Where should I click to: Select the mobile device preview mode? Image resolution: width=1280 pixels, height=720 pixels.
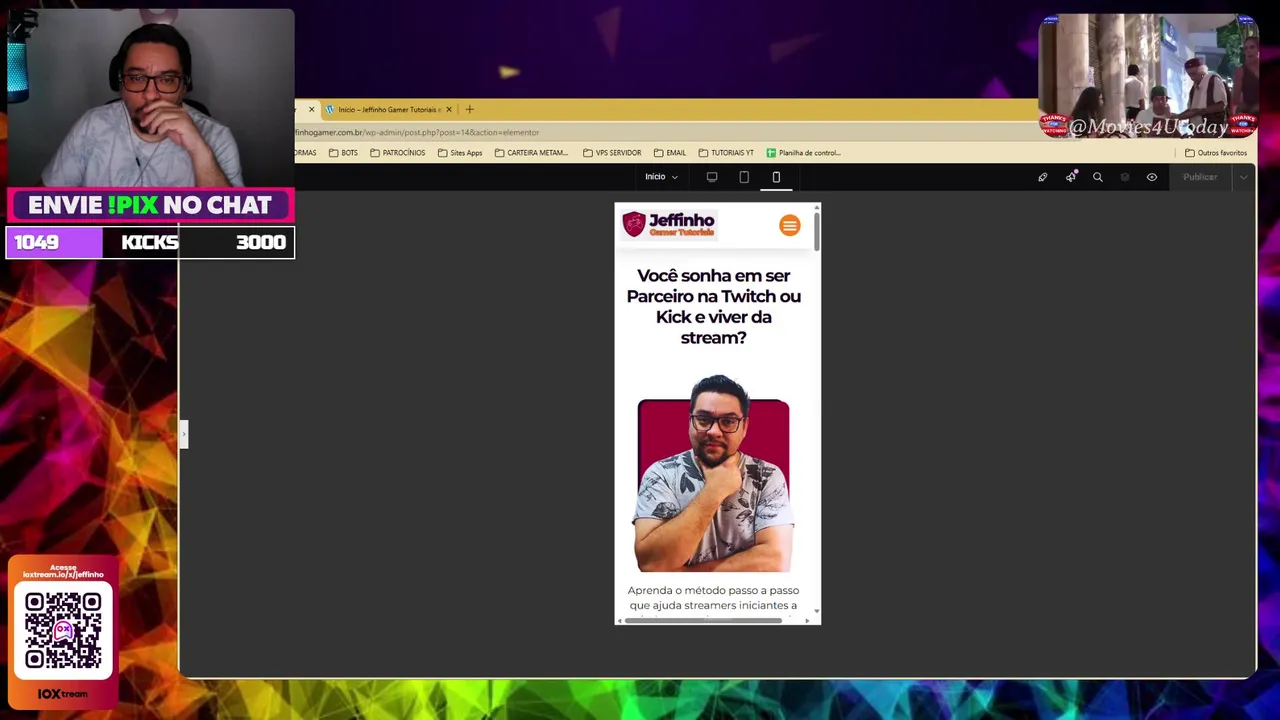(x=776, y=177)
